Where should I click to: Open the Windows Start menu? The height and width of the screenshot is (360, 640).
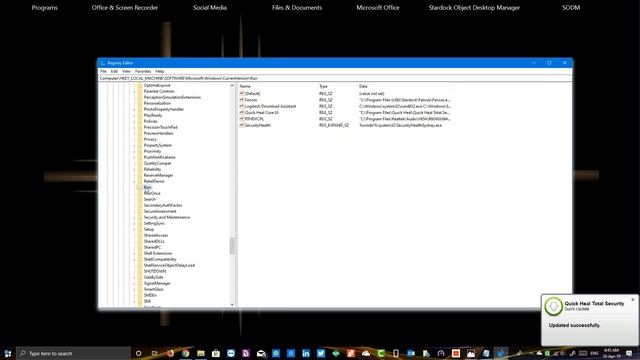[7, 353]
